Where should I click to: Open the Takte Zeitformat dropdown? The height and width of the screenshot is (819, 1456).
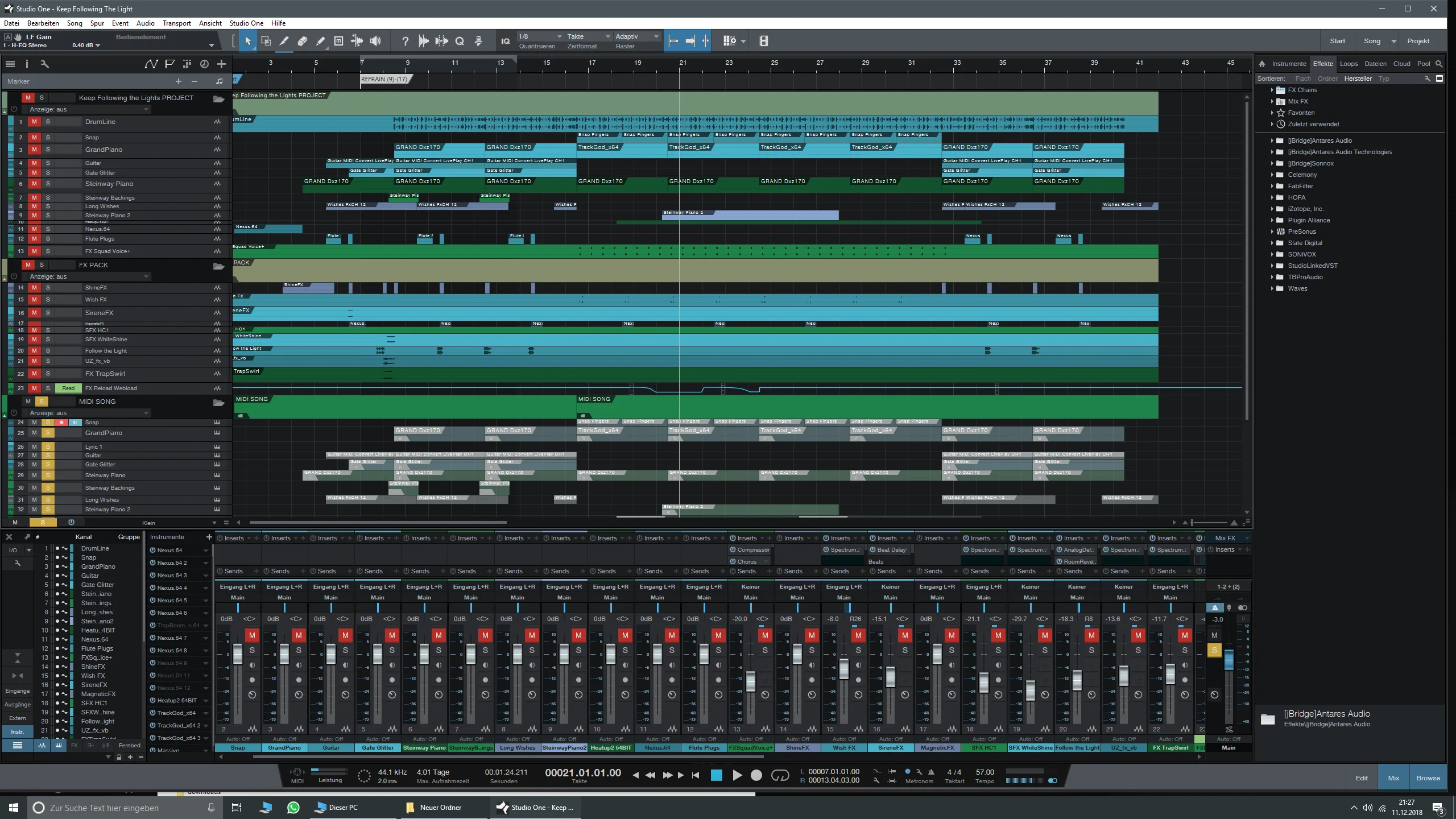pos(589,36)
